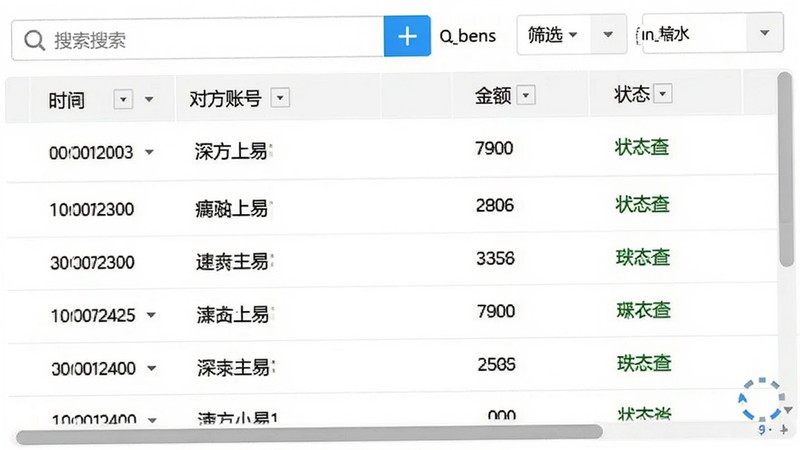
Task: Select time cell 10i0072425
Action: 93,315
